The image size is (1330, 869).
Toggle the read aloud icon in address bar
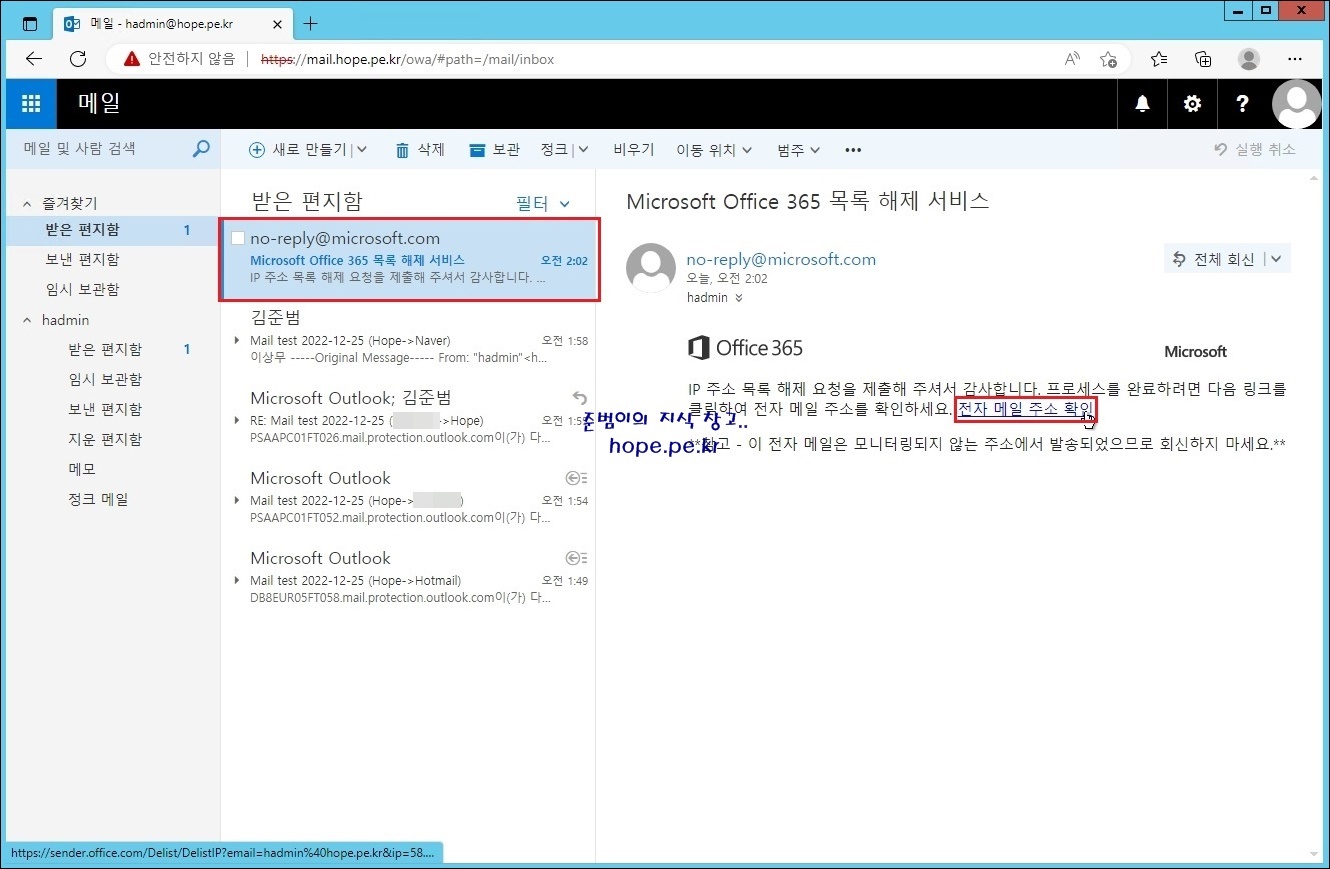[1072, 59]
